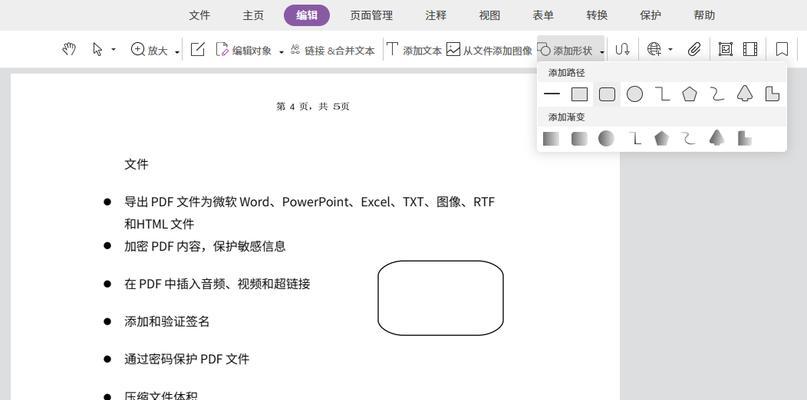
Task: Click the curved arrow reflow icon
Action: (x=622, y=49)
